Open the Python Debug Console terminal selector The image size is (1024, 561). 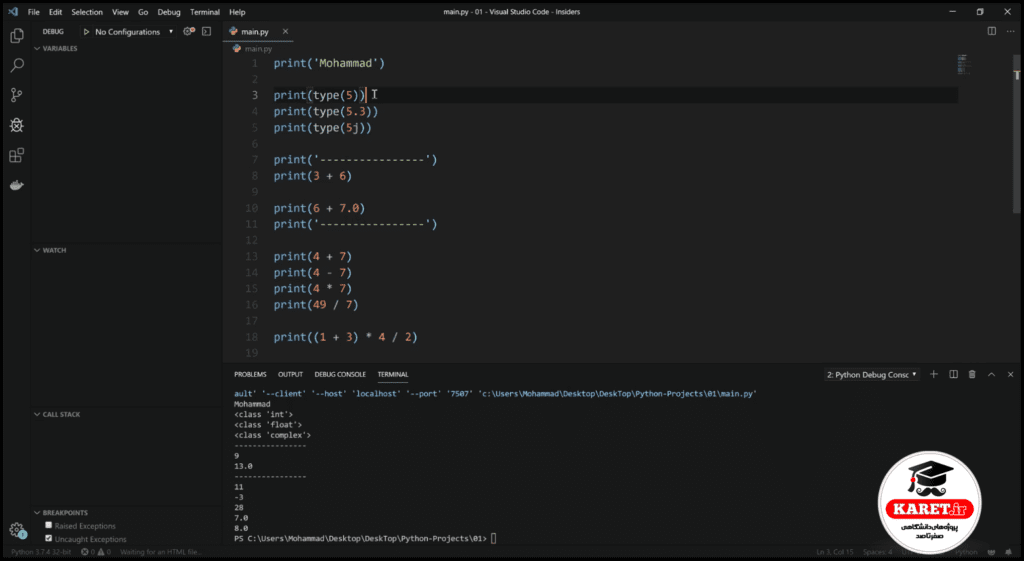tap(871, 374)
